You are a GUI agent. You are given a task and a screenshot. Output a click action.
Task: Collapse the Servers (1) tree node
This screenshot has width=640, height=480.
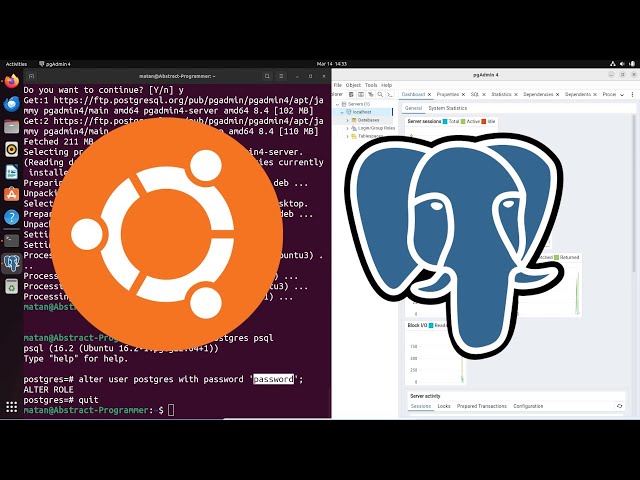[x=338, y=104]
